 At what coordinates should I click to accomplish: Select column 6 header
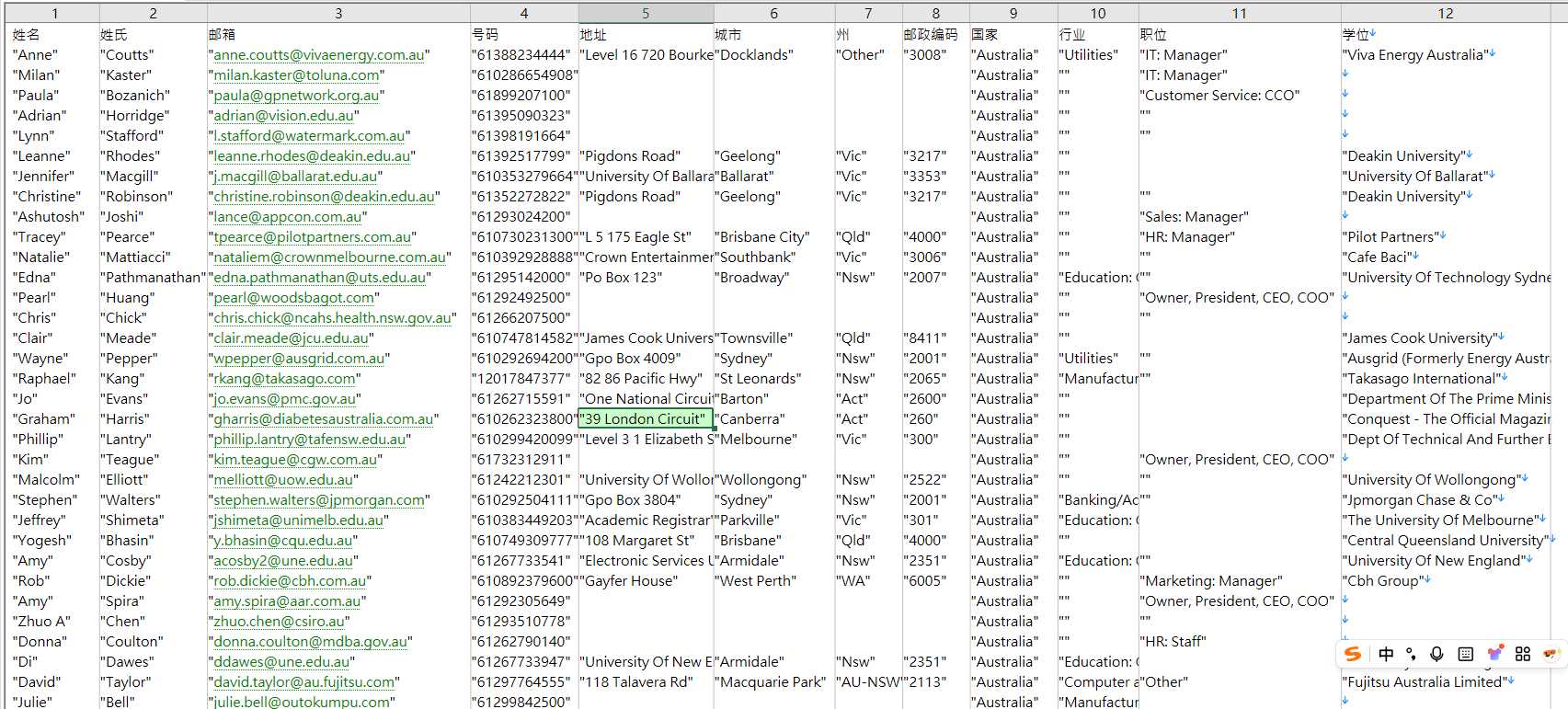click(774, 13)
